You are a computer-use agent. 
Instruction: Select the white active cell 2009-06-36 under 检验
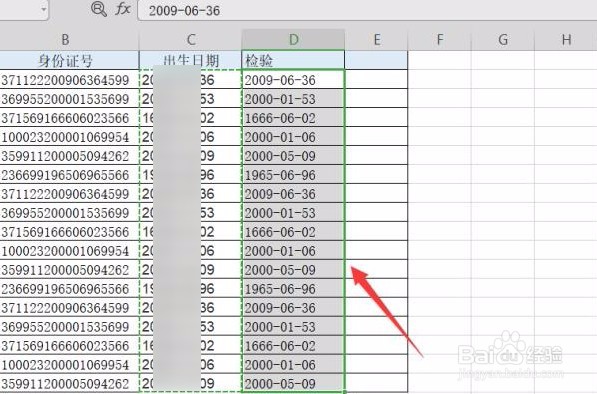293,80
